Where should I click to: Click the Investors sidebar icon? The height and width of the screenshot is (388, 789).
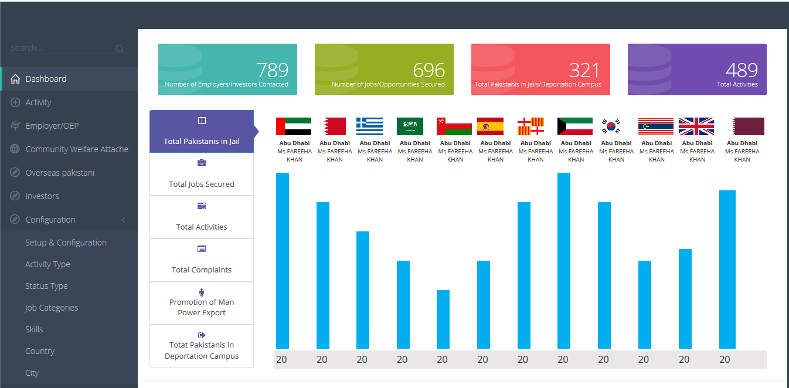[15, 196]
